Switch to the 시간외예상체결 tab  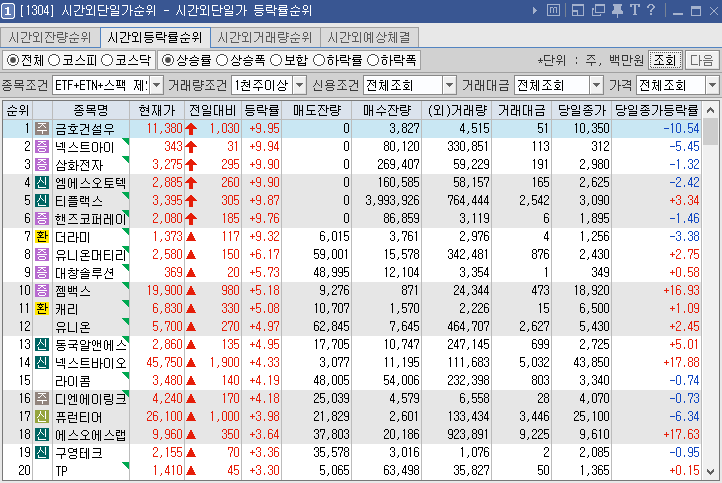coord(369,37)
